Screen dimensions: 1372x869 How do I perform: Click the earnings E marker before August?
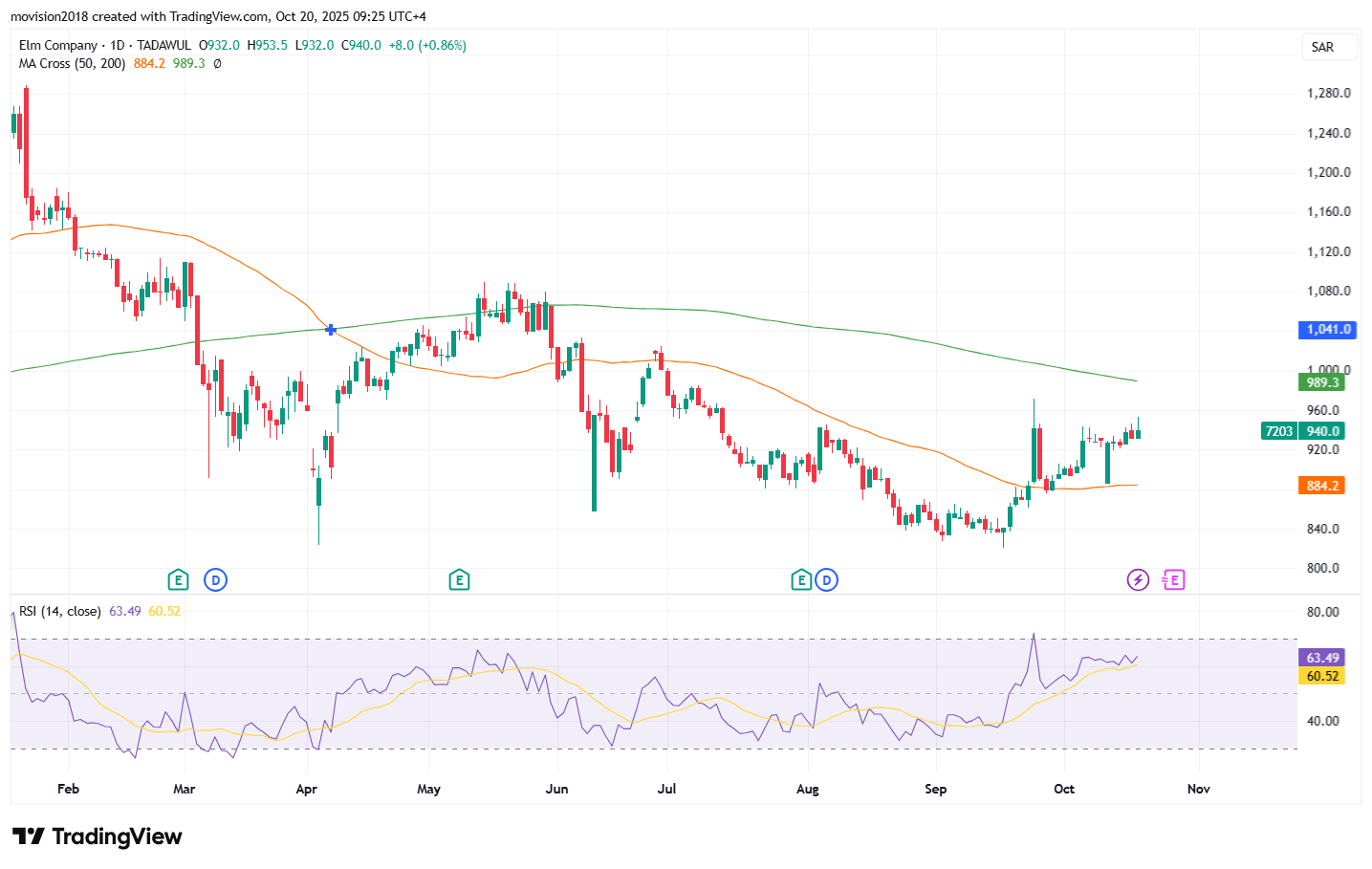click(x=801, y=579)
